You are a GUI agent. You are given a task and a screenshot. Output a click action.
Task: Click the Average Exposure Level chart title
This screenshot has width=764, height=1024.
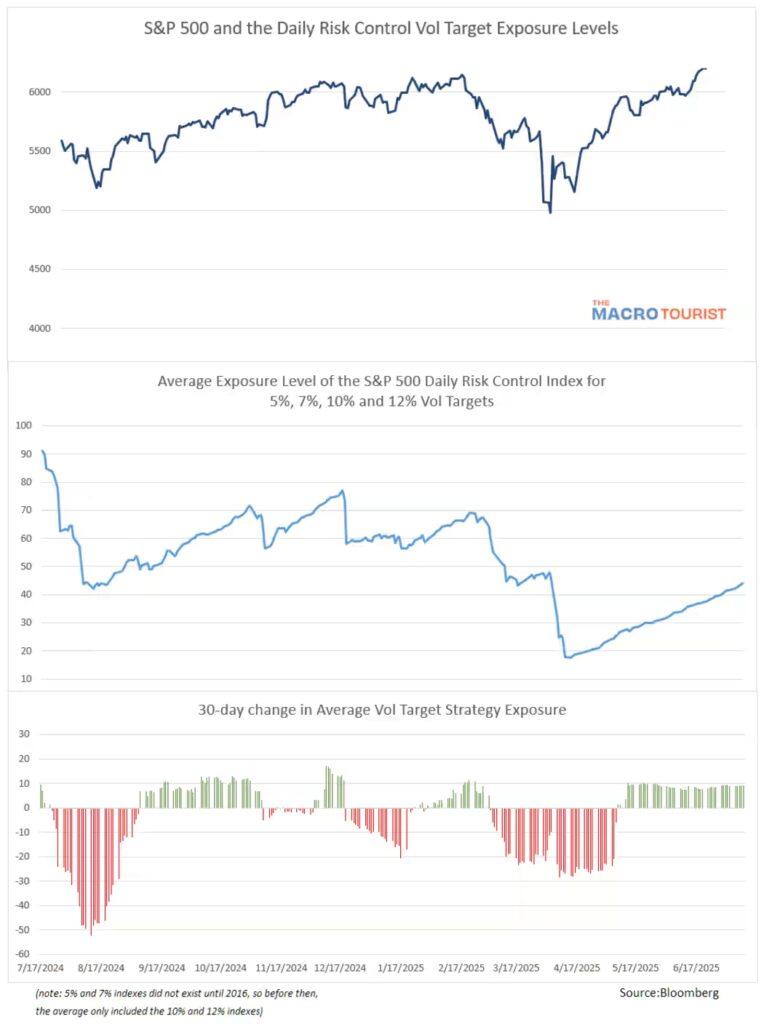tap(382, 389)
